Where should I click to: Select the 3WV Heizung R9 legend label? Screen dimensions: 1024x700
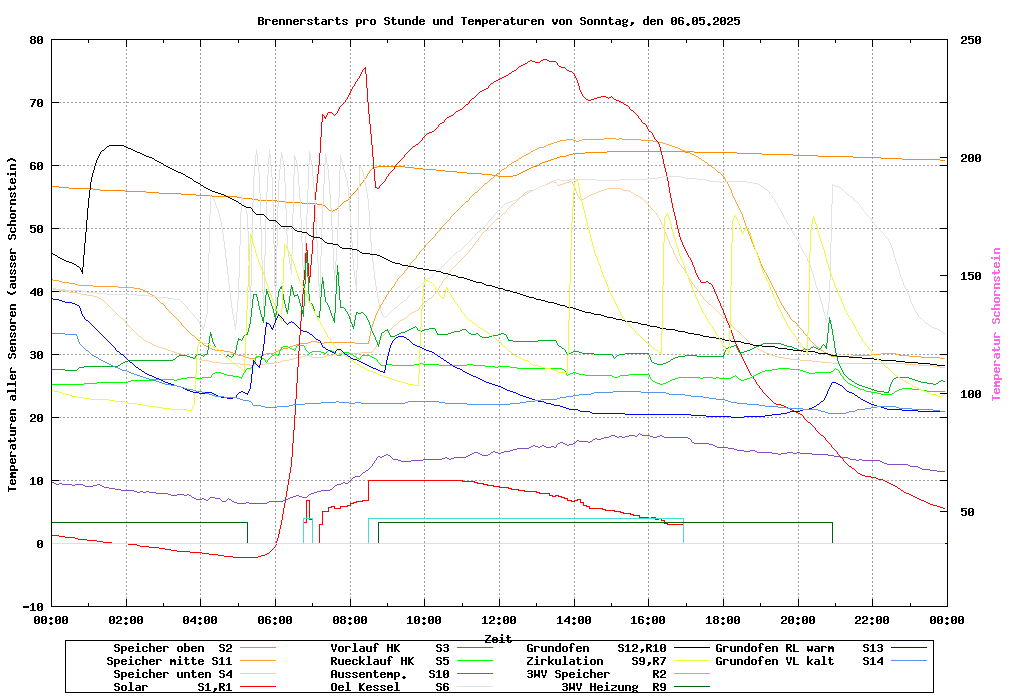click(614, 687)
